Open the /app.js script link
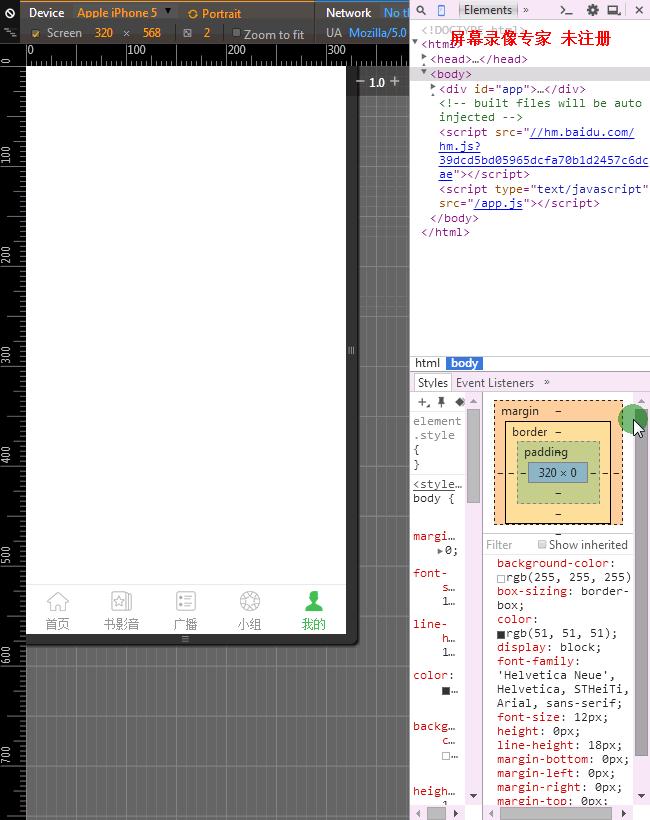The height and width of the screenshot is (820, 650). coord(498,203)
